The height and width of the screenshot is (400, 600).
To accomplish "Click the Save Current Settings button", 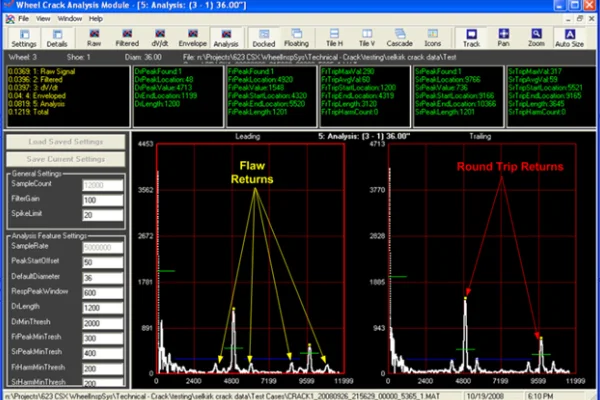I will pos(66,159).
